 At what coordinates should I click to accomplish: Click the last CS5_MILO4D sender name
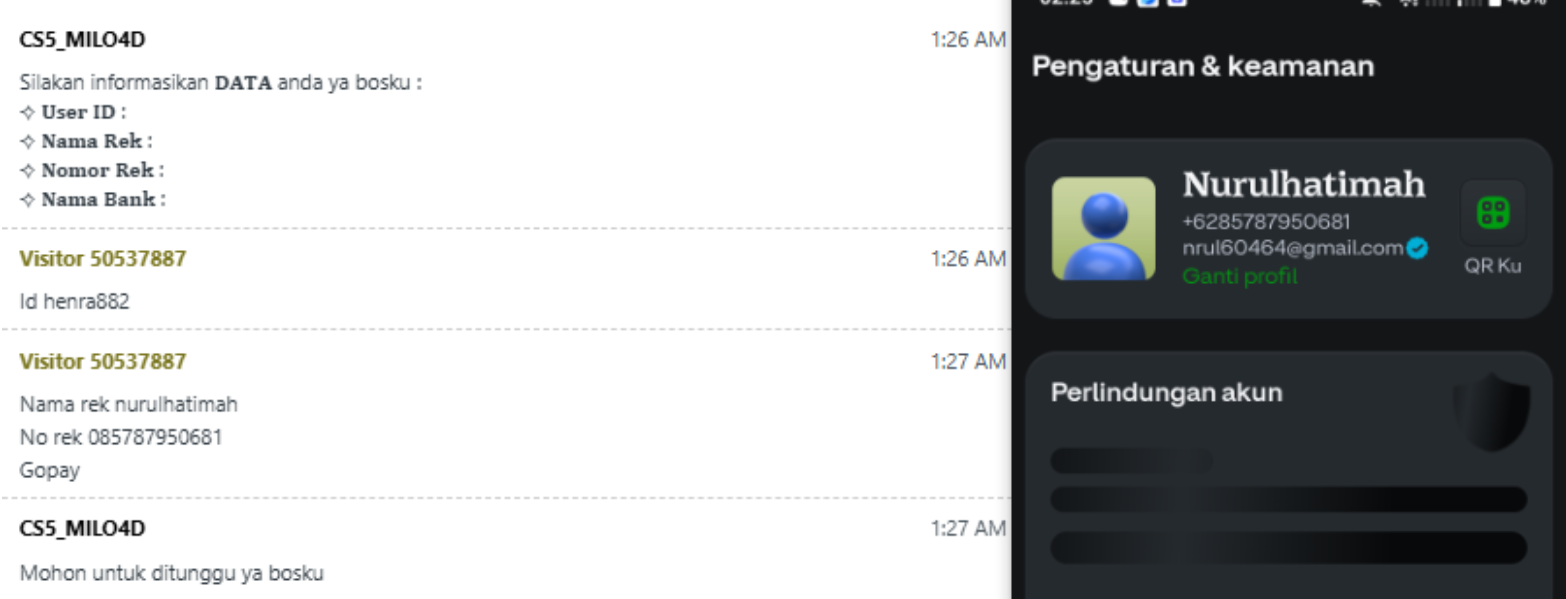(83, 528)
